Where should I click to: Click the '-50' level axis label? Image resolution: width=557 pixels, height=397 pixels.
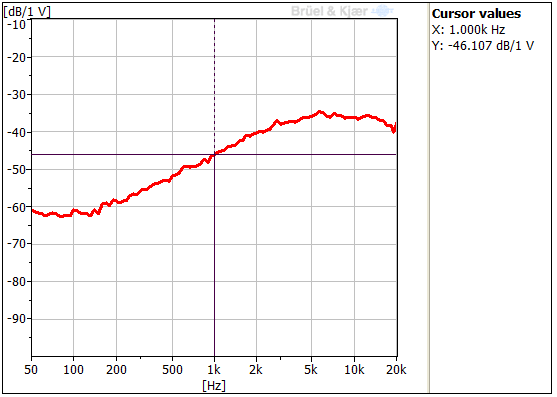click(x=17, y=170)
